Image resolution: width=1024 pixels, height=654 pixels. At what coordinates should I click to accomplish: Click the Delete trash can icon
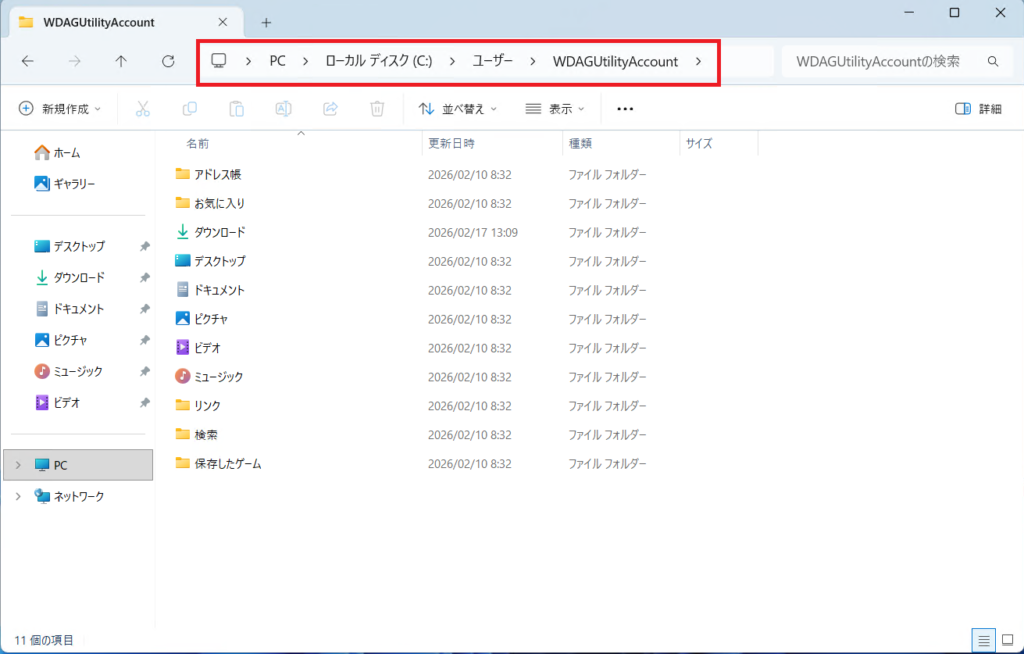point(377,109)
